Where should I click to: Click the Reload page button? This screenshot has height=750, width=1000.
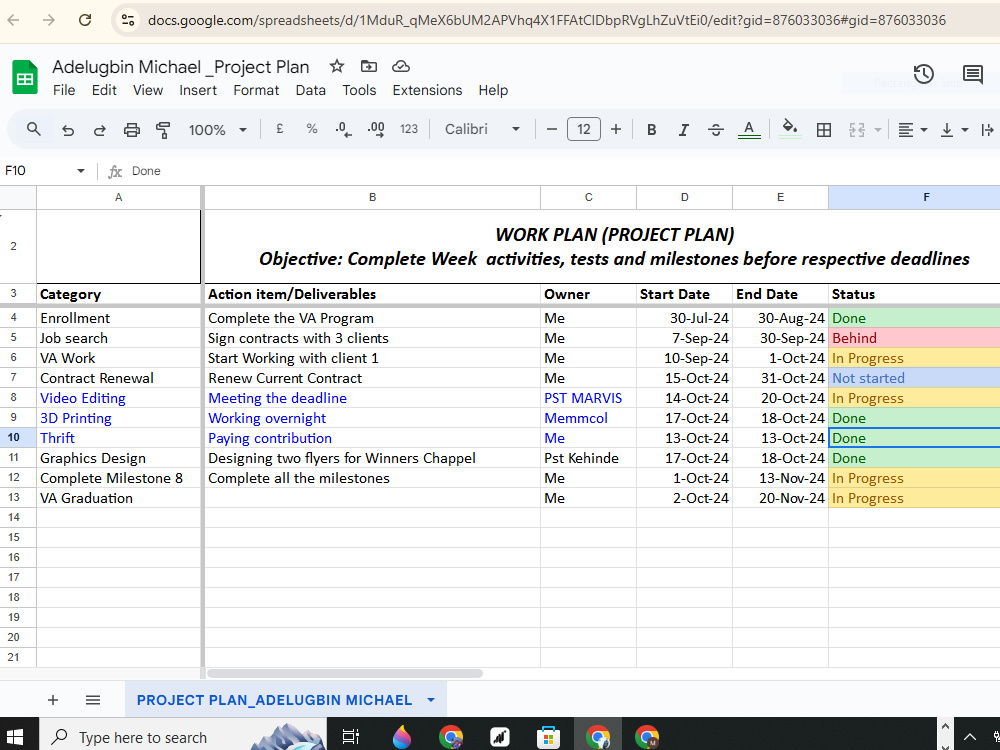point(85,20)
